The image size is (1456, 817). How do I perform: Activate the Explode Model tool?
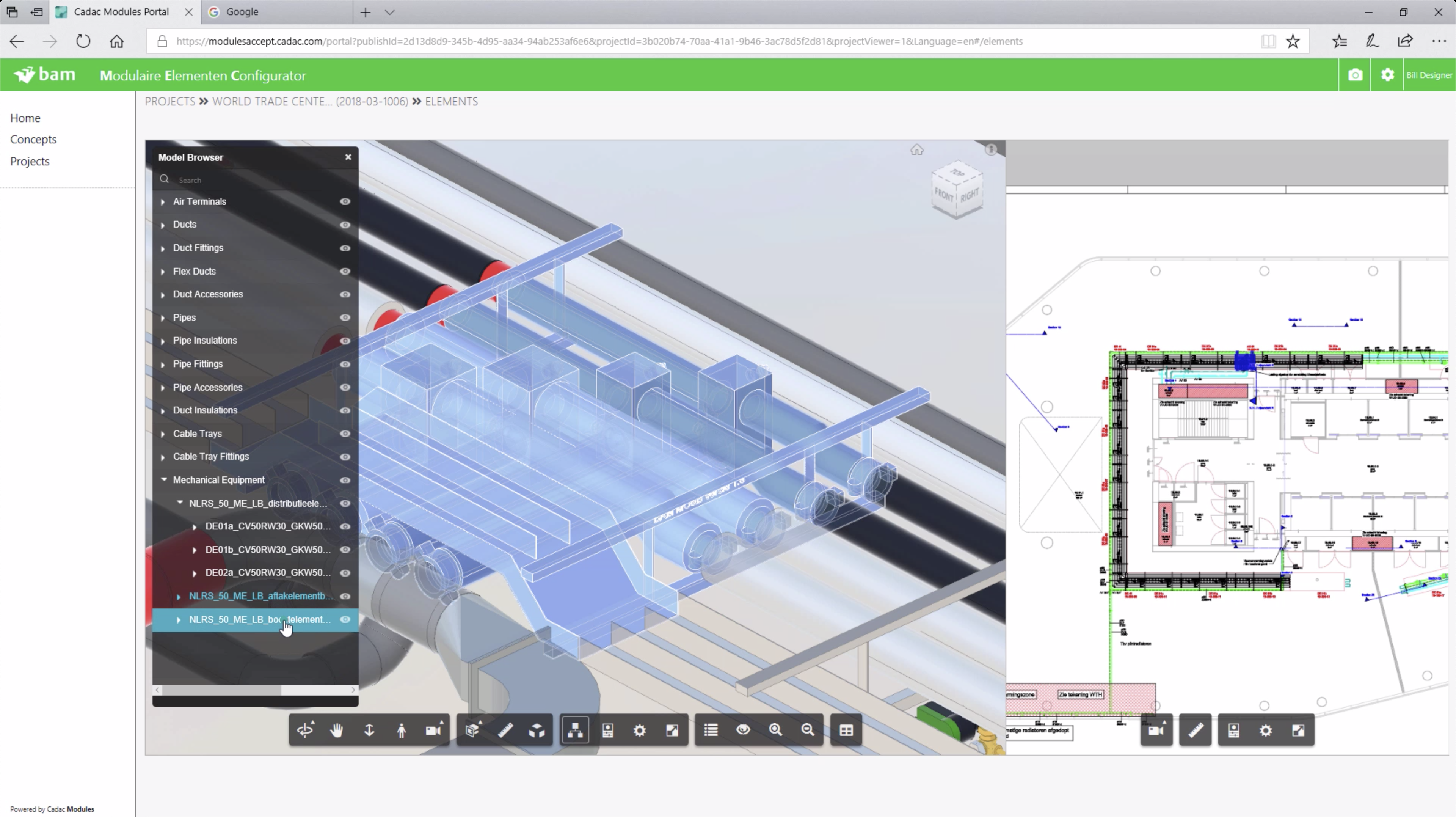(x=537, y=730)
